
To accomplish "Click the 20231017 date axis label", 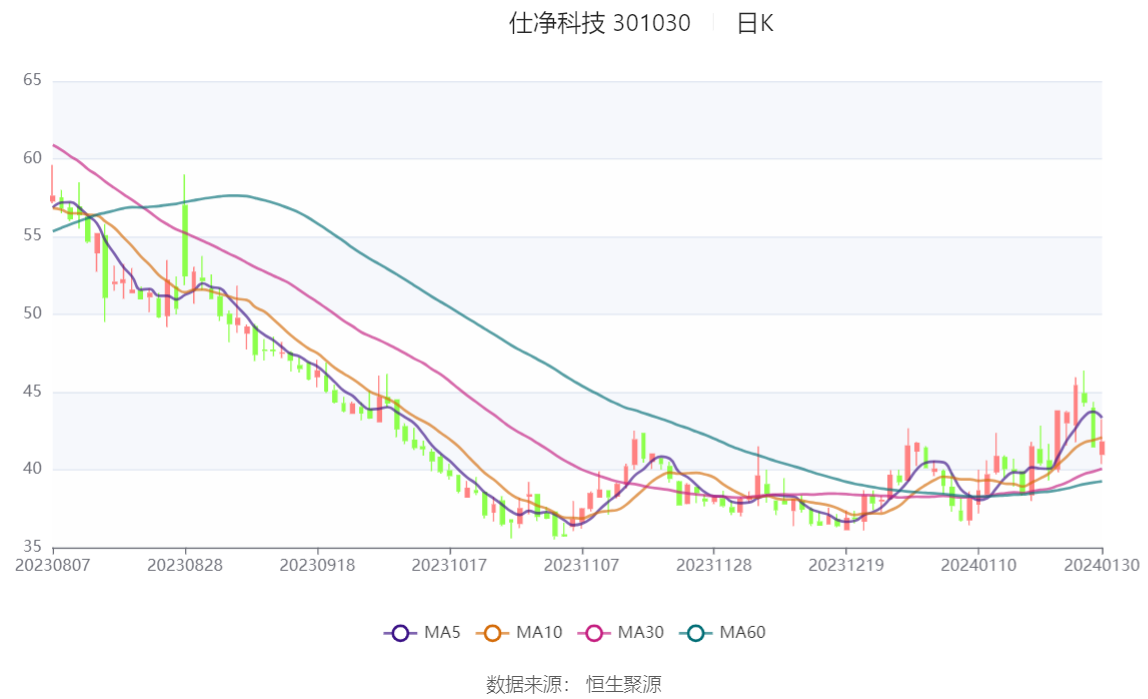I will click(450, 566).
